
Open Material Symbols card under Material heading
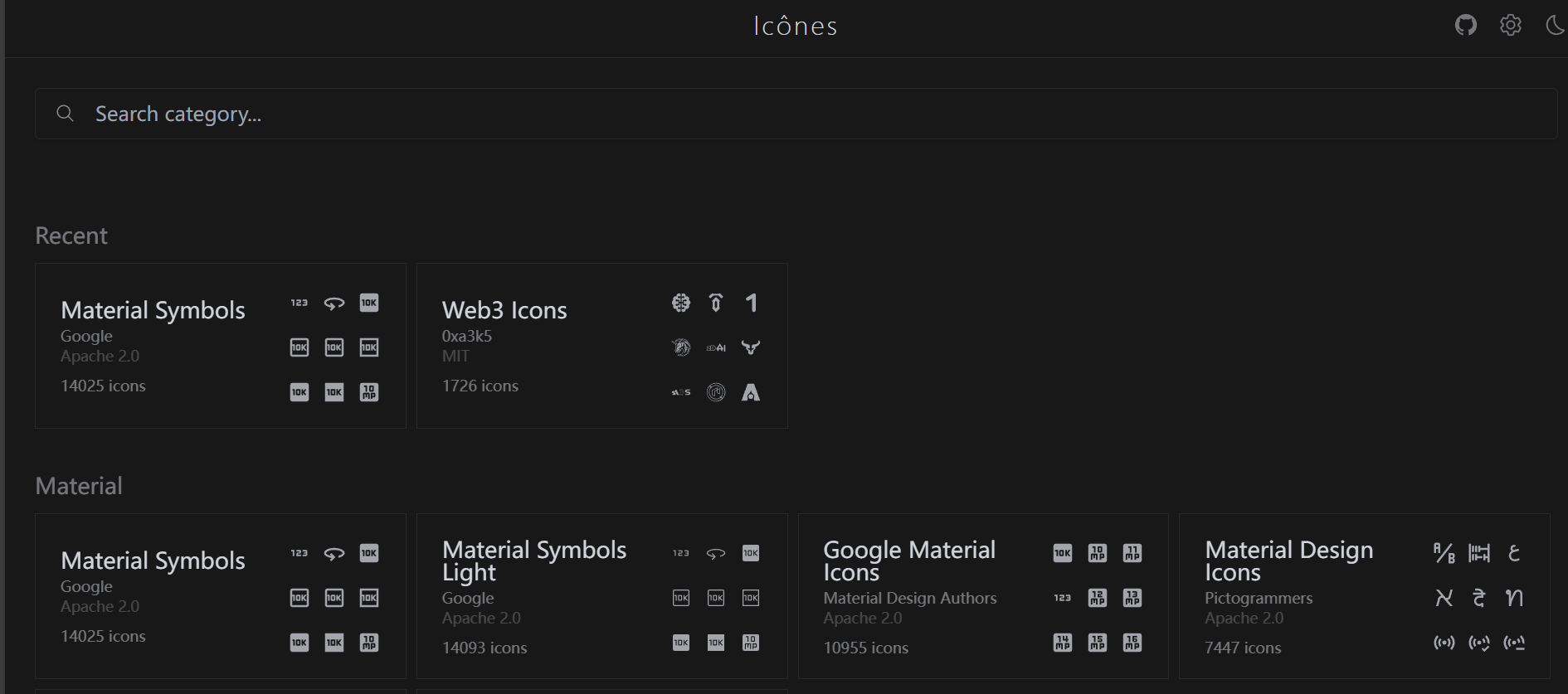coord(221,596)
